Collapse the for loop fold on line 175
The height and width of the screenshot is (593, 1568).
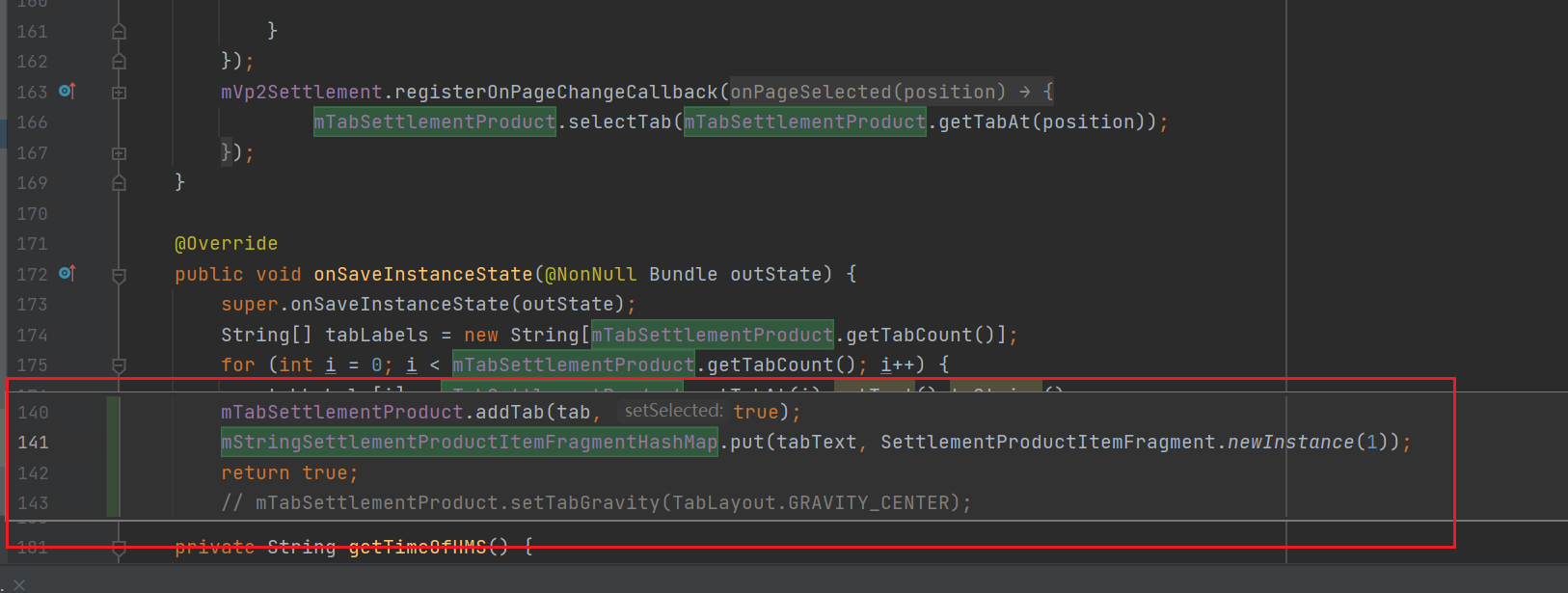pos(119,365)
